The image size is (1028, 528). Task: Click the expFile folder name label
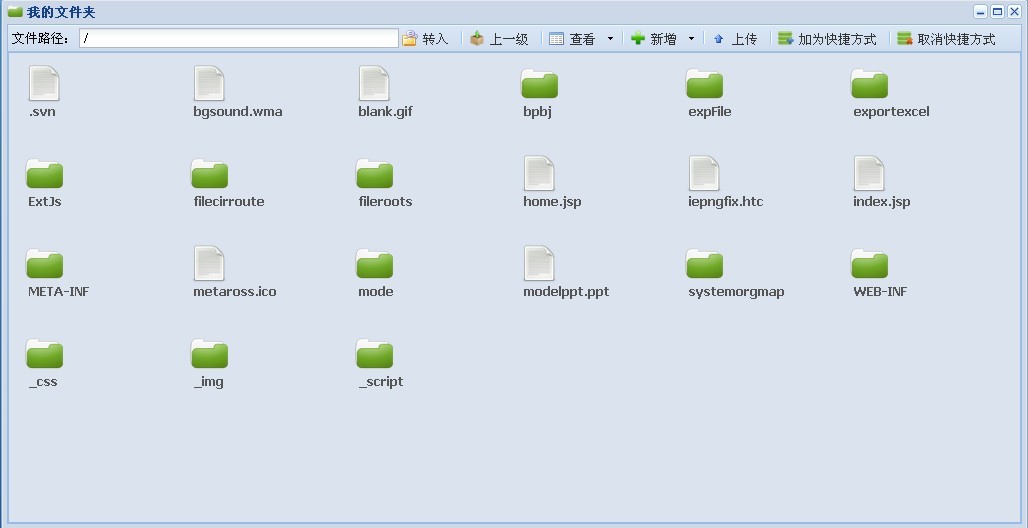pyautogui.click(x=710, y=112)
